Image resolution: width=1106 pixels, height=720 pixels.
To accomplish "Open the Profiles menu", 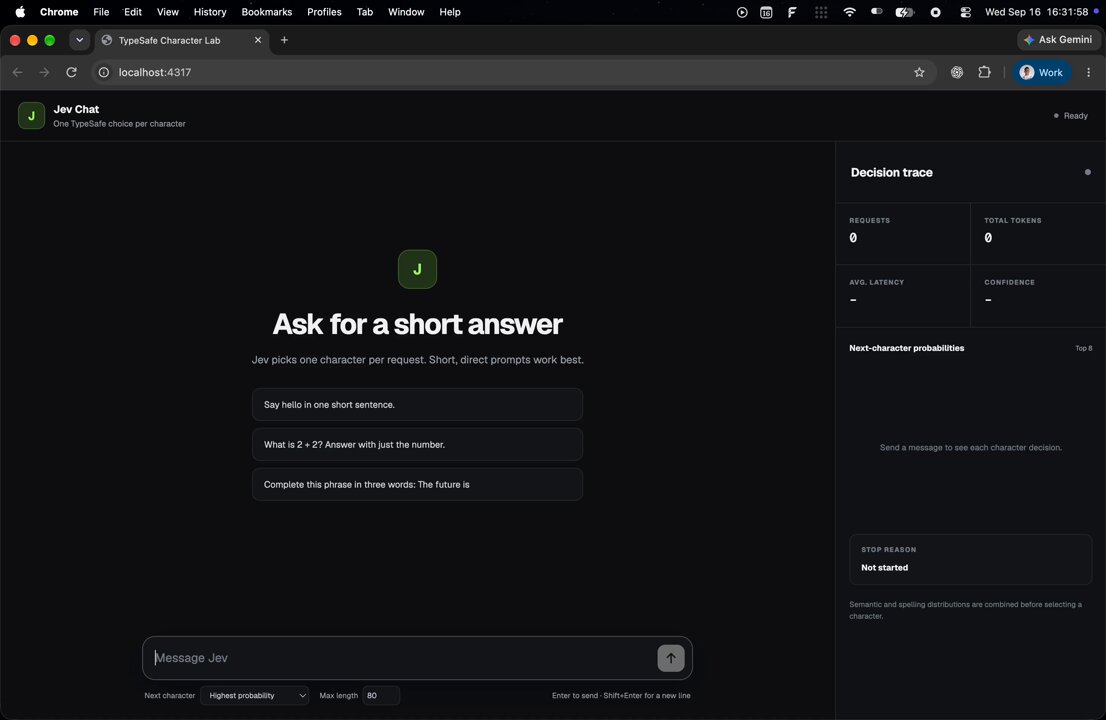I will [x=324, y=12].
